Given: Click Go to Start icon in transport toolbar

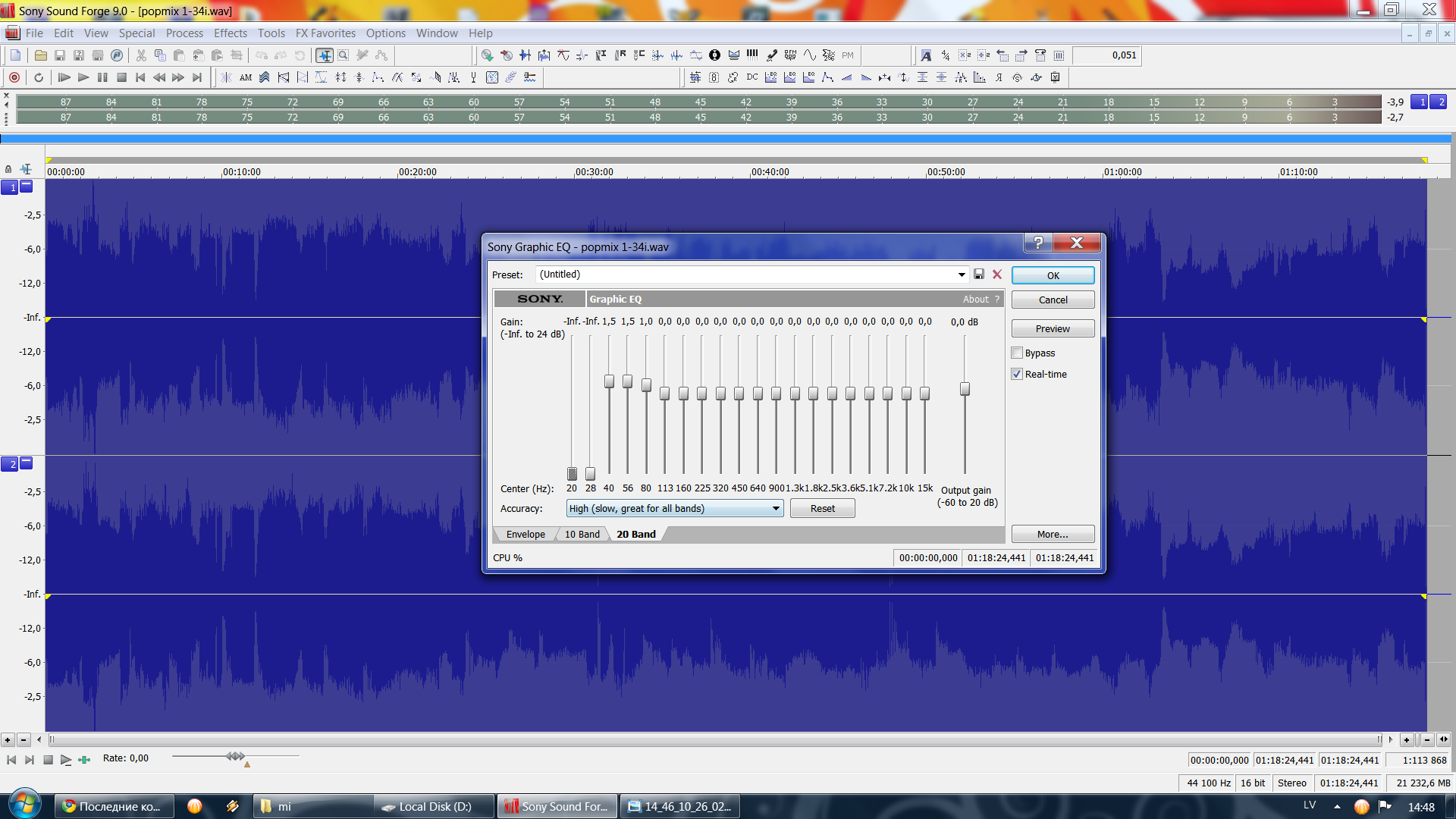Looking at the screenshot, I should [140, 77].
